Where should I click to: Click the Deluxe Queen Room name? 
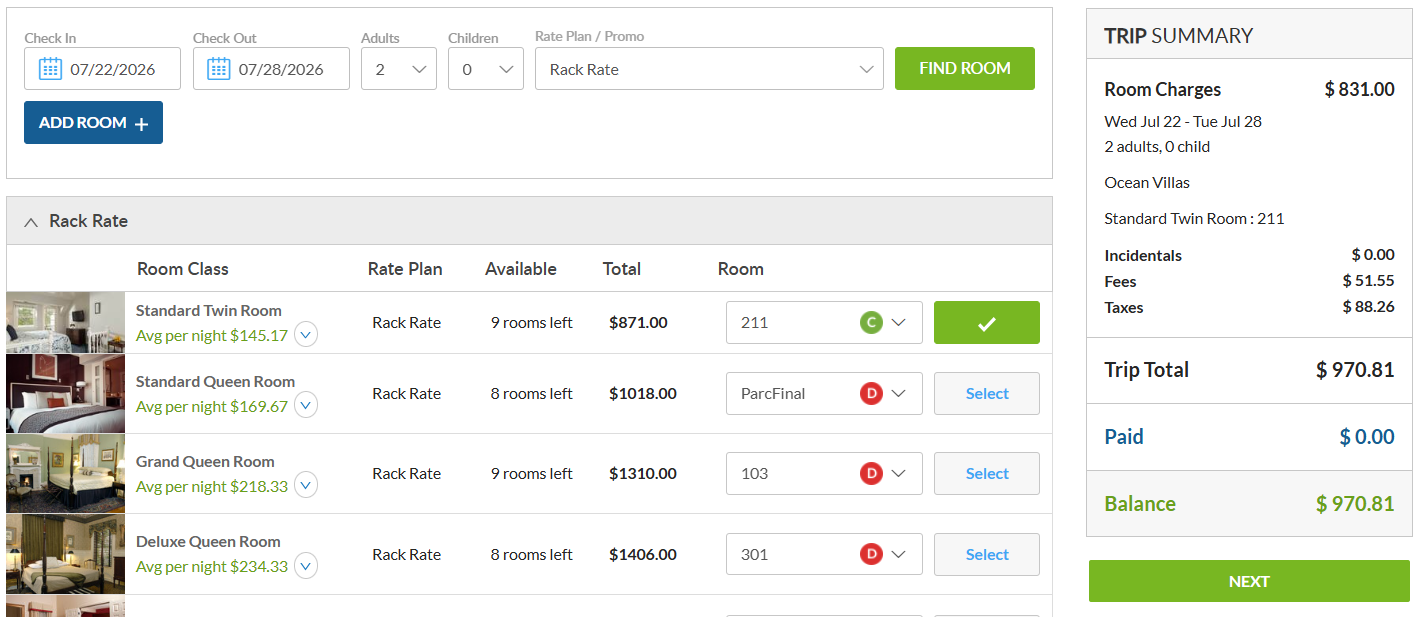tap(208, 541)
